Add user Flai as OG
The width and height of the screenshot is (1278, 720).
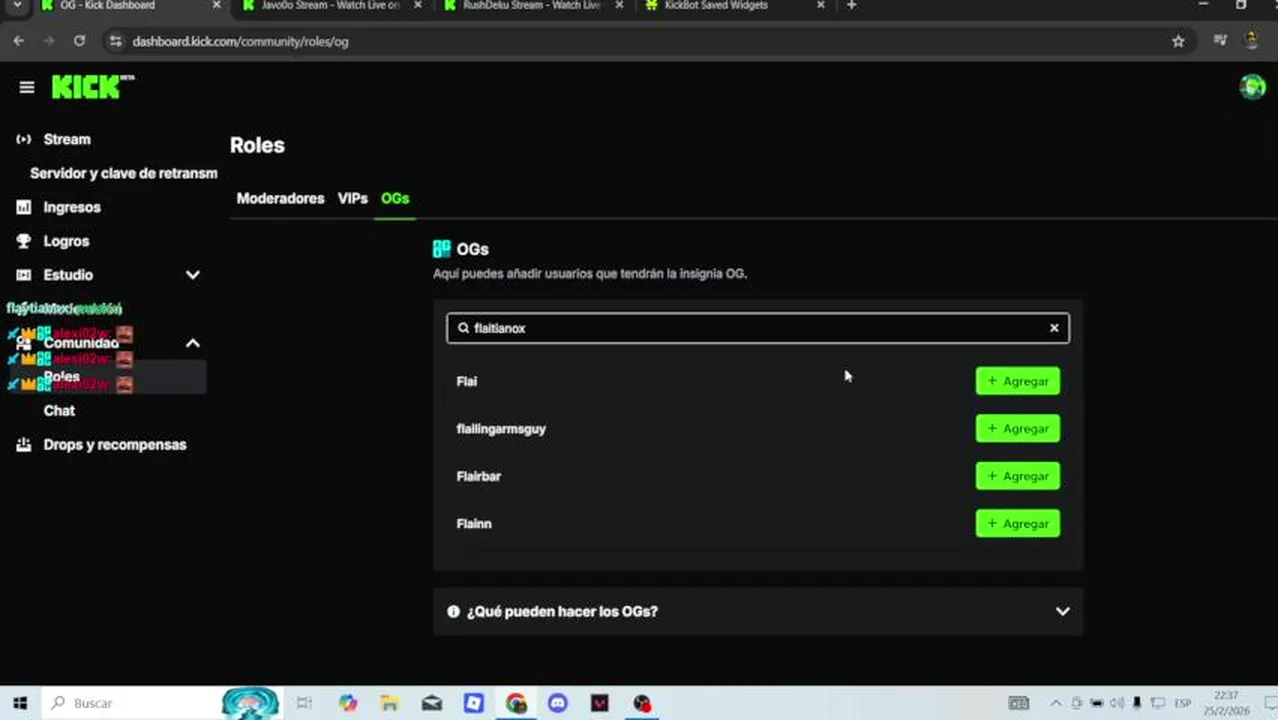(x=1018, y=381)
